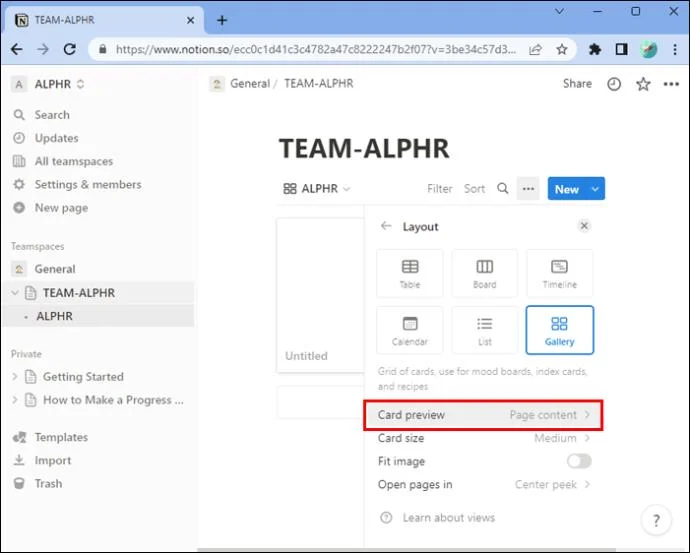Close the TEAM-ALPHR browser tab
The height and width of the screenshot is (553, 690).
coord(191,20)
